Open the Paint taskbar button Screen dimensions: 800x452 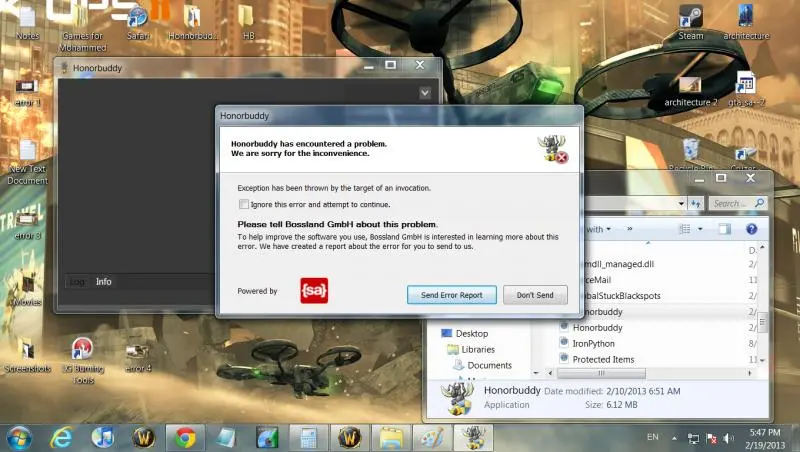pyautogui.click(x=432, y=438)
